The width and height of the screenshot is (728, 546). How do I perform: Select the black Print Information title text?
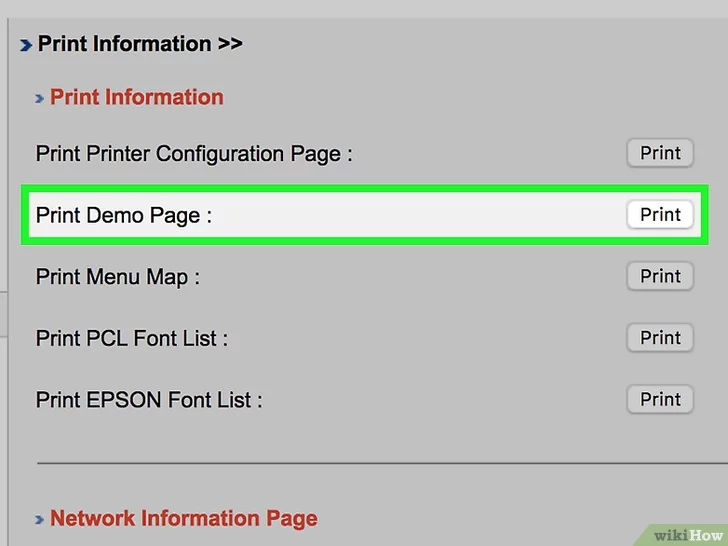point(124,44)
